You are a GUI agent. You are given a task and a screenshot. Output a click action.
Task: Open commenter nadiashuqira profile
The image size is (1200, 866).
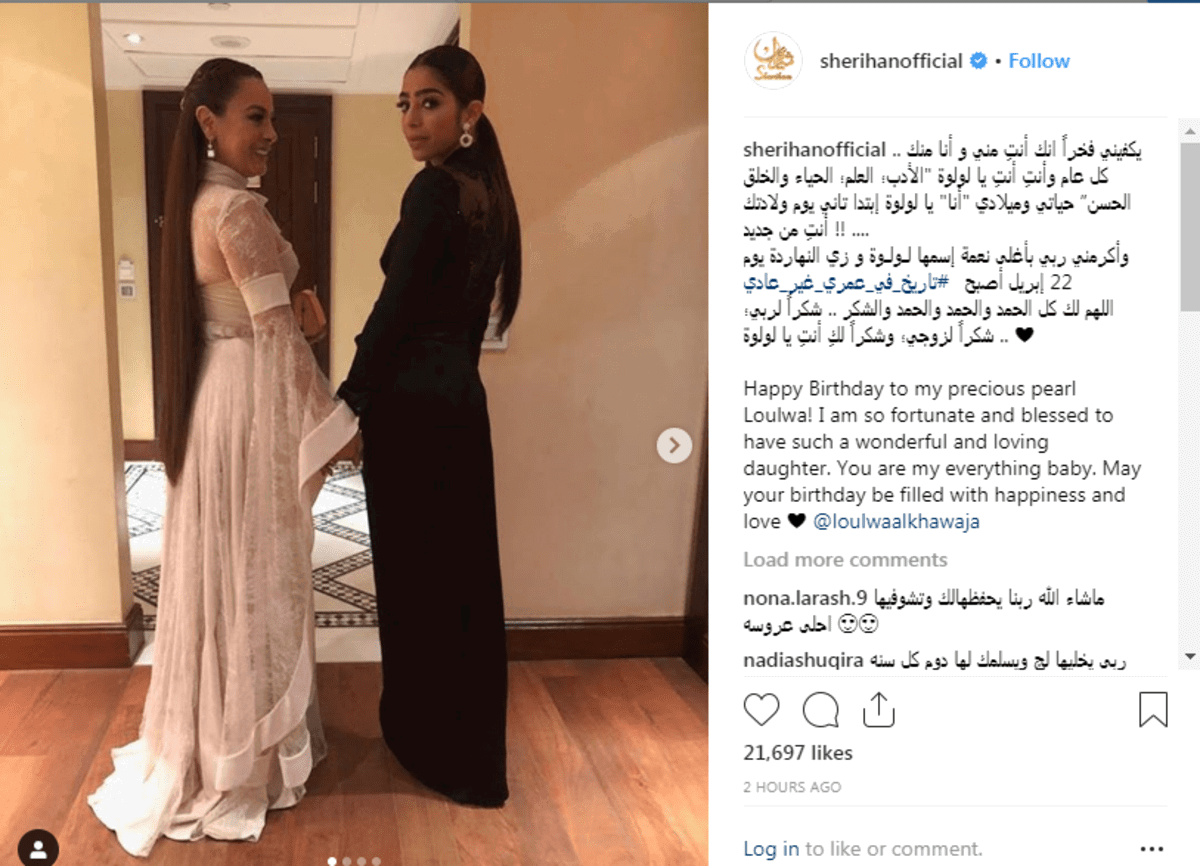pyautogui.click(x=803, y=661)
